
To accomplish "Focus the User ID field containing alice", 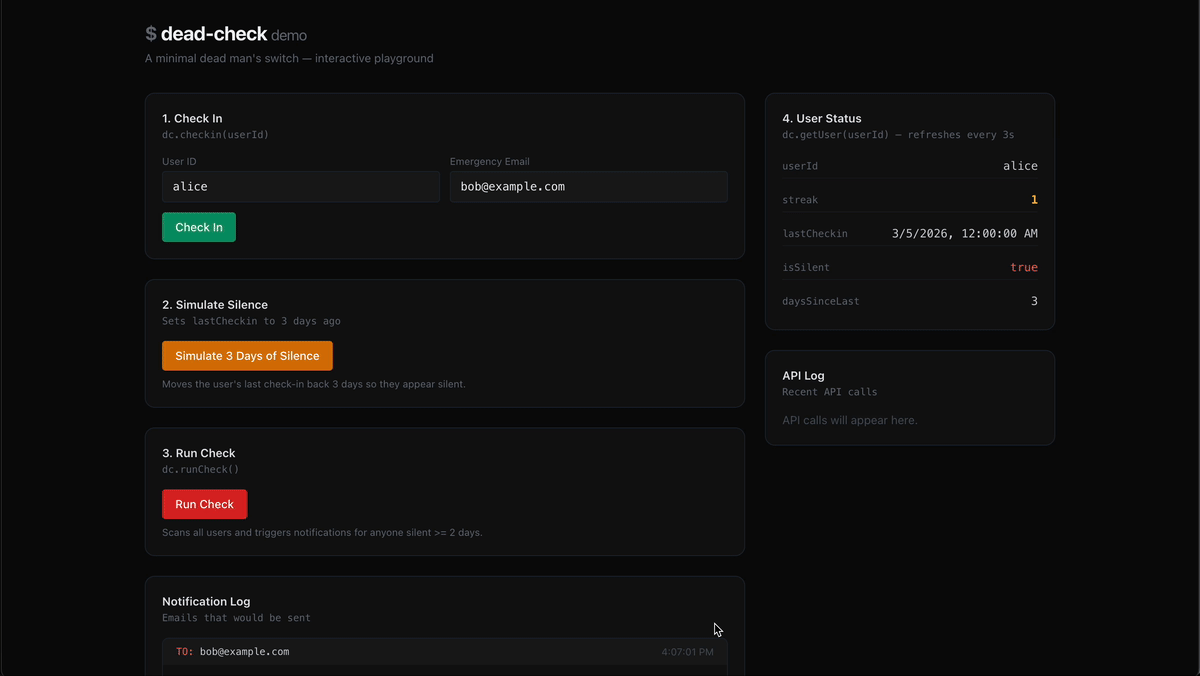I will tap(300, 187).
